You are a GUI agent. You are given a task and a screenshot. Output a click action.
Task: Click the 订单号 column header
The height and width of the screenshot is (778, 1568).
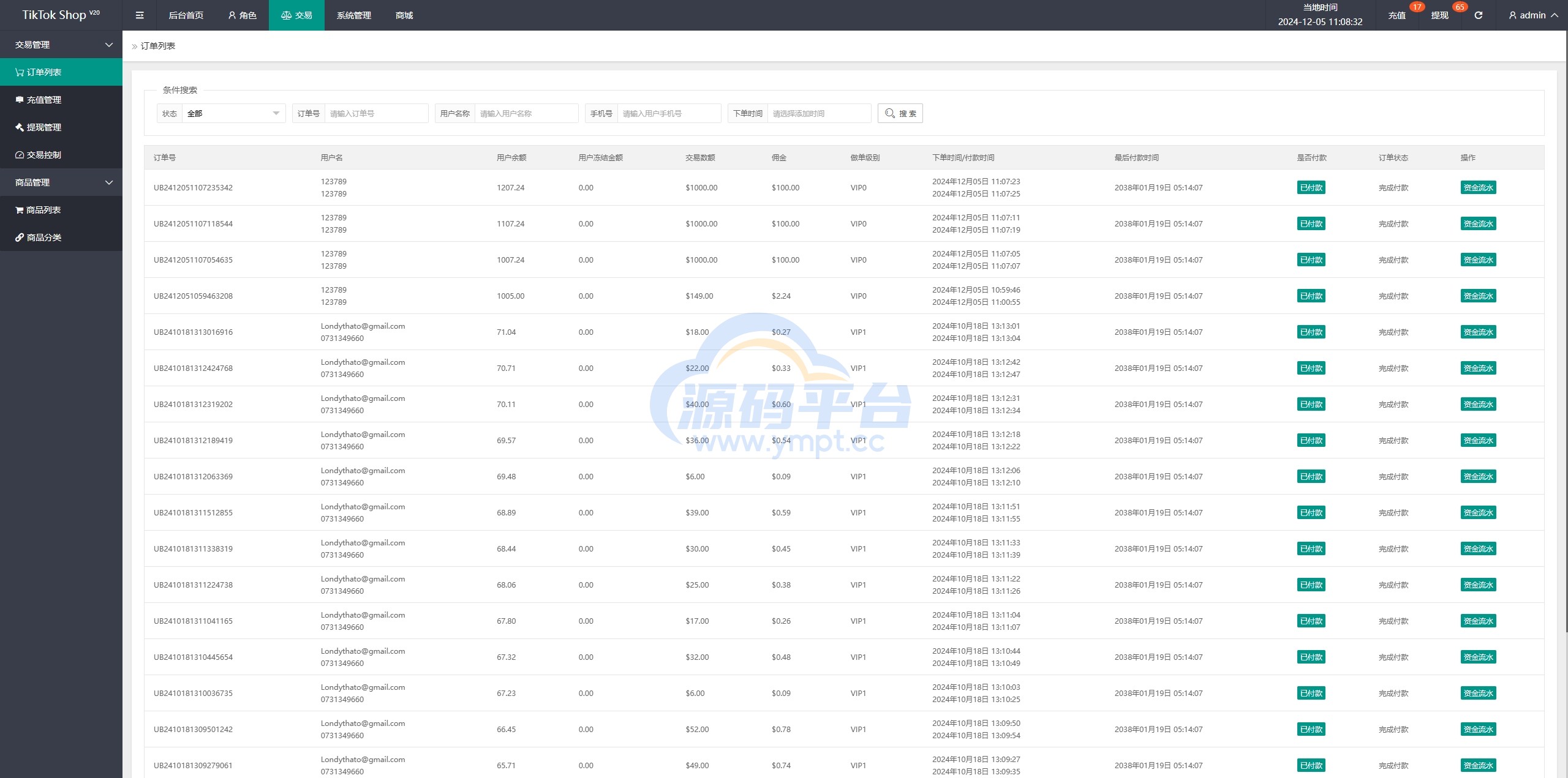tap(165, 158)
